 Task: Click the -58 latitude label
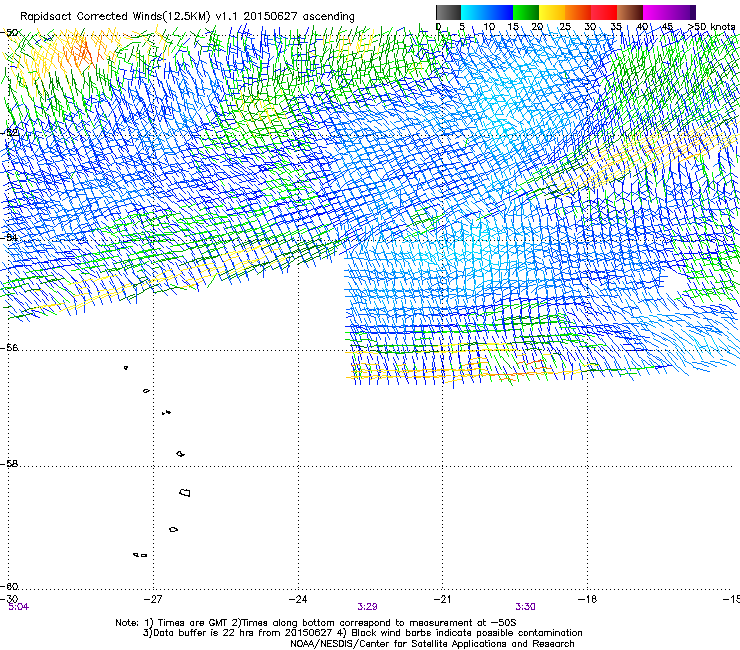coord(9,464)
